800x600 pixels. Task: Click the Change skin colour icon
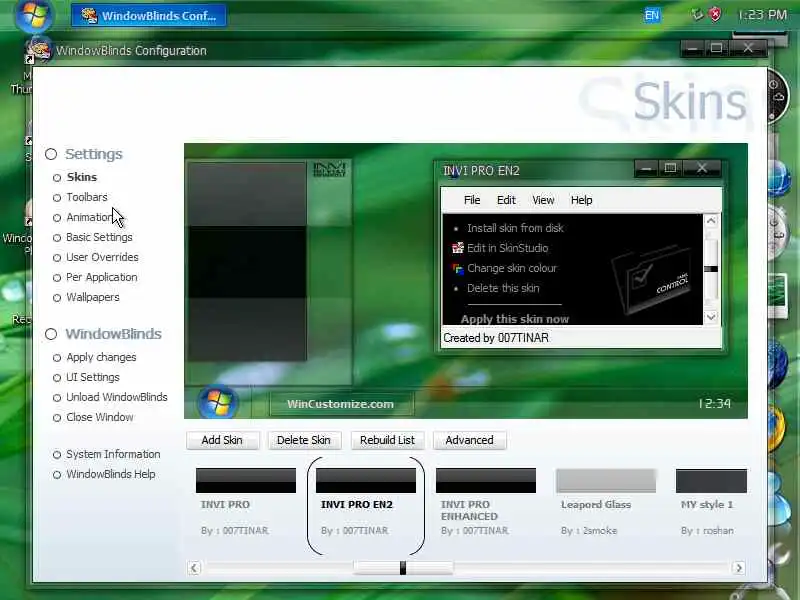pyautogui.click(x=458, y=268)
